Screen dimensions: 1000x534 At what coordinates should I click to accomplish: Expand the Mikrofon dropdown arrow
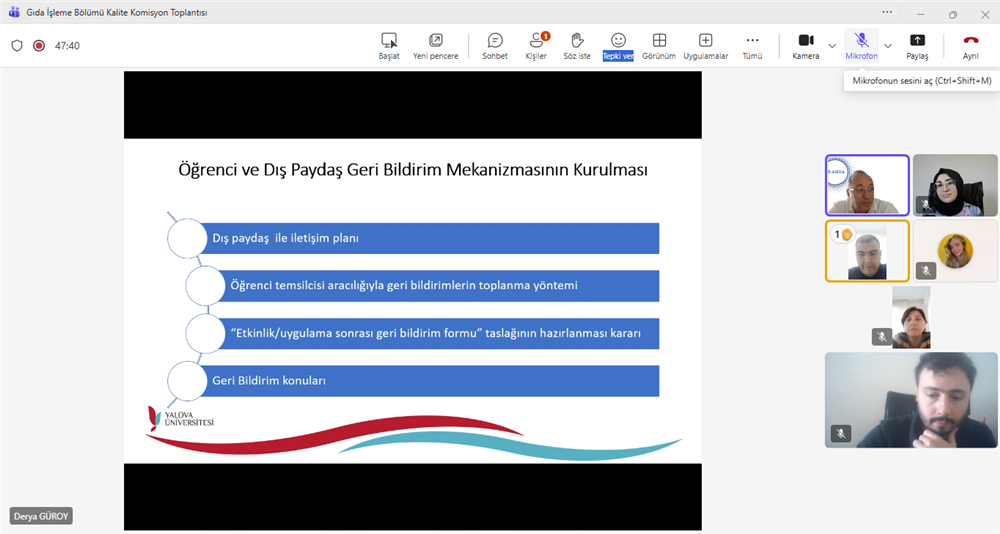coord(887,46)
